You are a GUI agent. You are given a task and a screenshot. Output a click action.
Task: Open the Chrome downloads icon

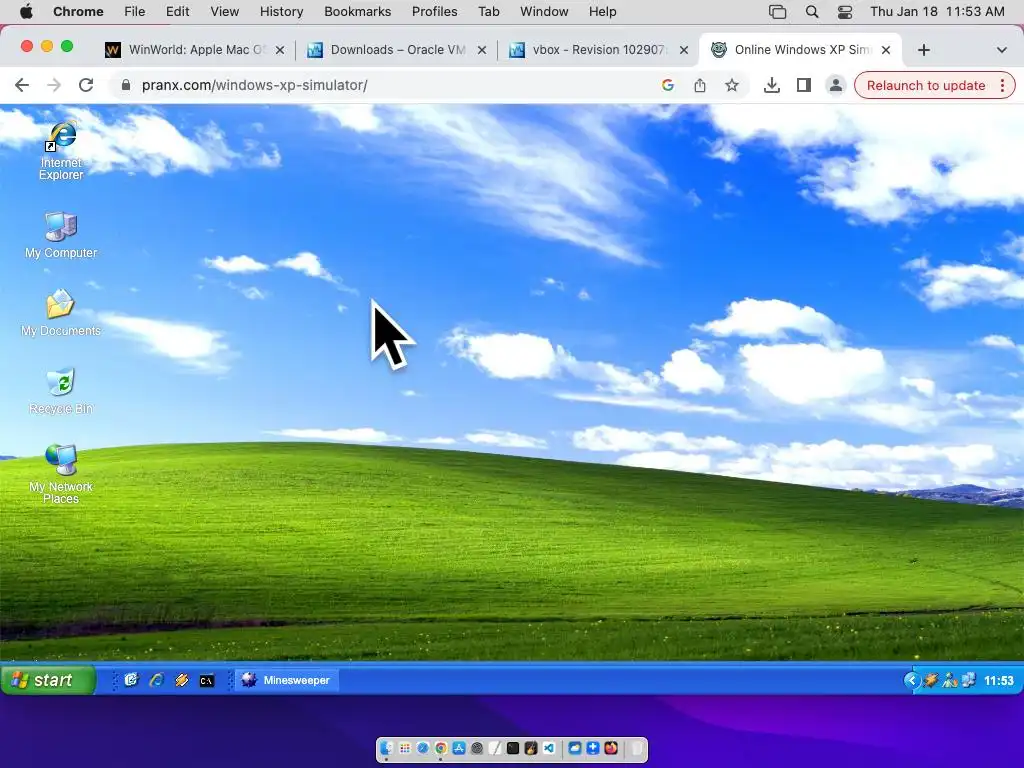771,85
